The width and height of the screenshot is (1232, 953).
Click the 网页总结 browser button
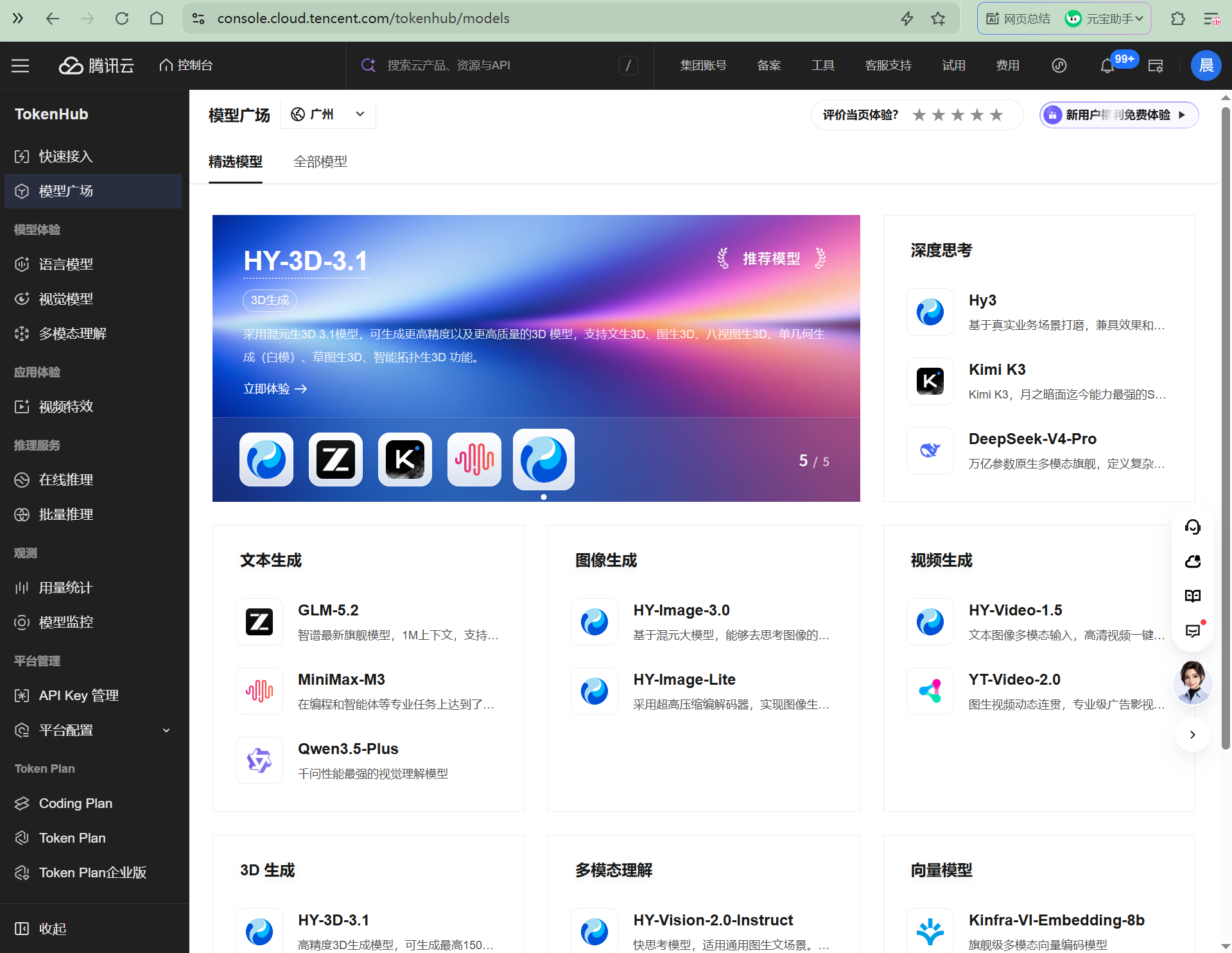pyautogui.click(x=1019, y=19)
